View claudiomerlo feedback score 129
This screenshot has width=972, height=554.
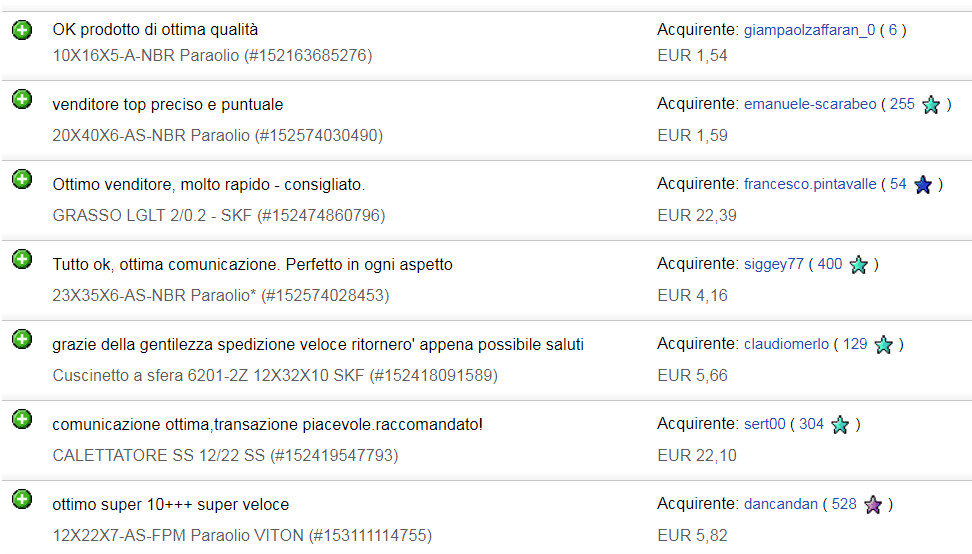coord(855,344)
